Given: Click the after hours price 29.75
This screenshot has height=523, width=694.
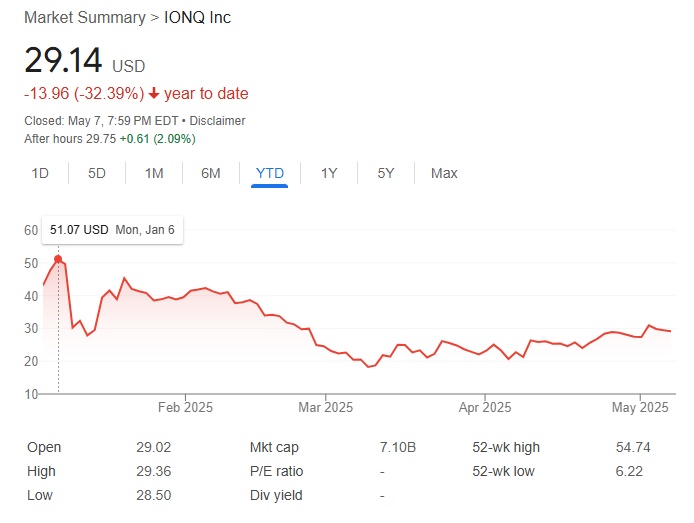Looking at the screenshot, I should point(99,138).
